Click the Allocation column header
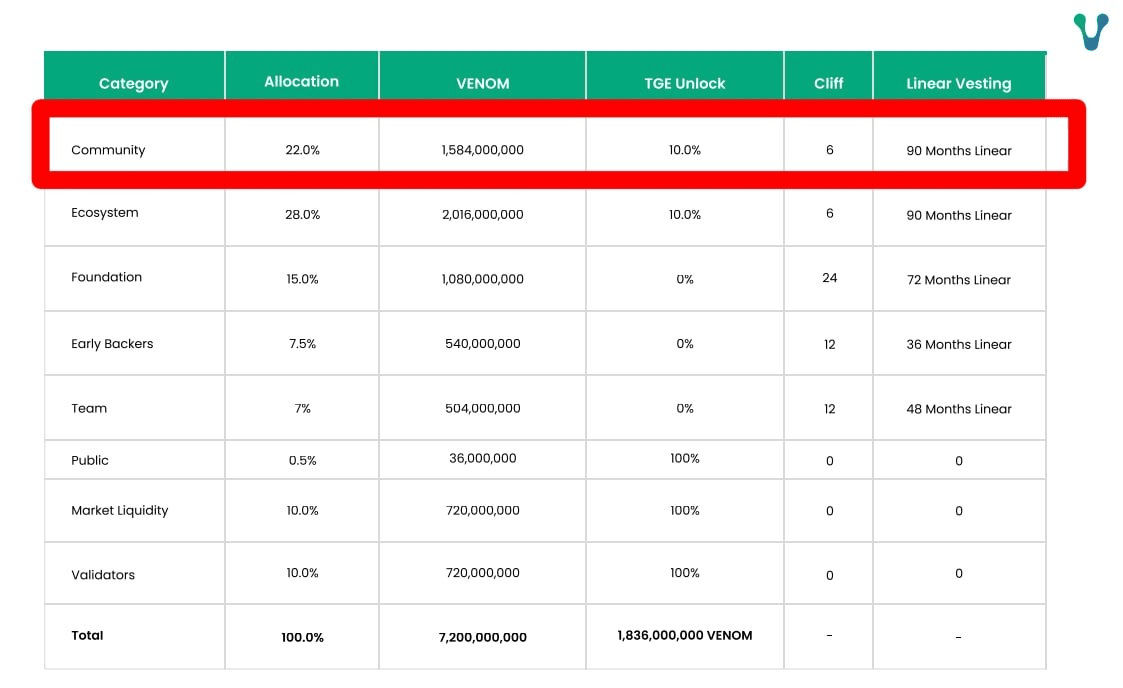 coord(301,82)
